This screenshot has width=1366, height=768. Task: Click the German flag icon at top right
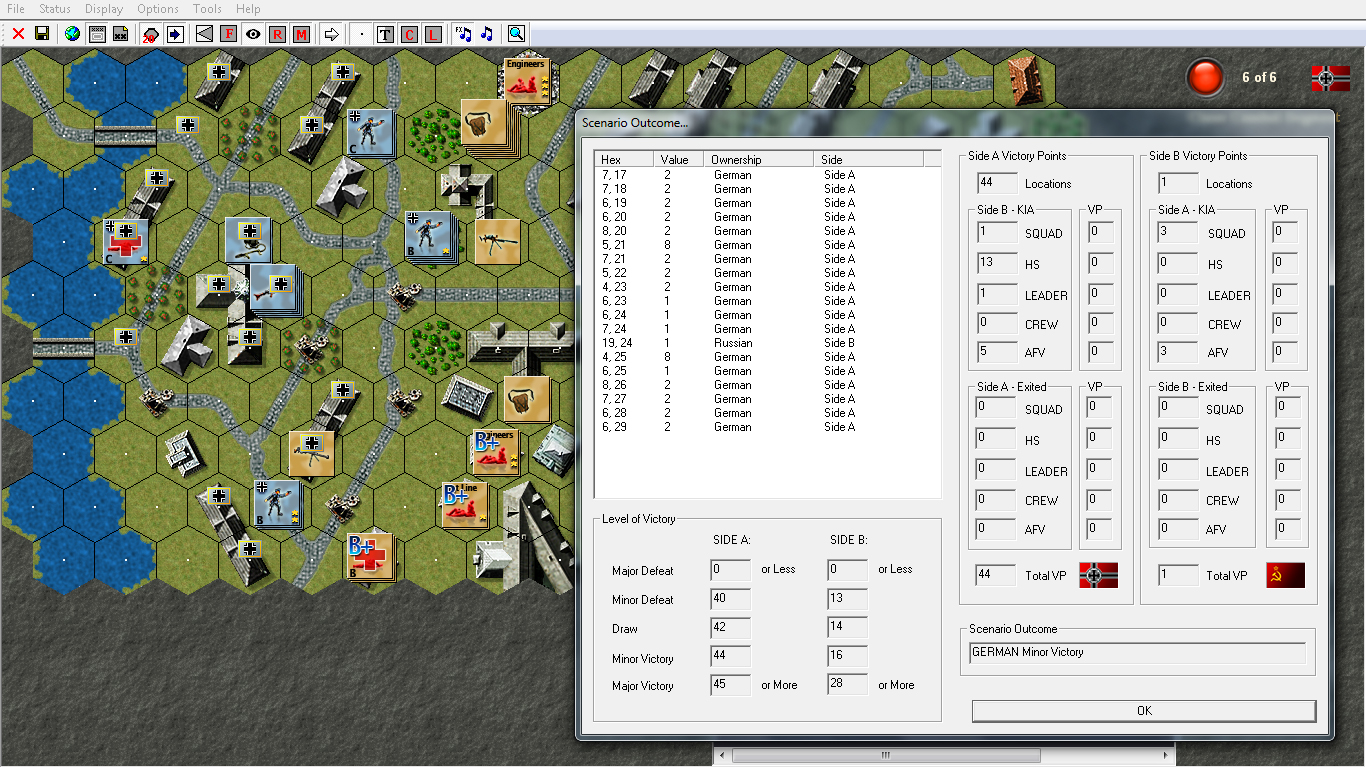(1331, 78)
